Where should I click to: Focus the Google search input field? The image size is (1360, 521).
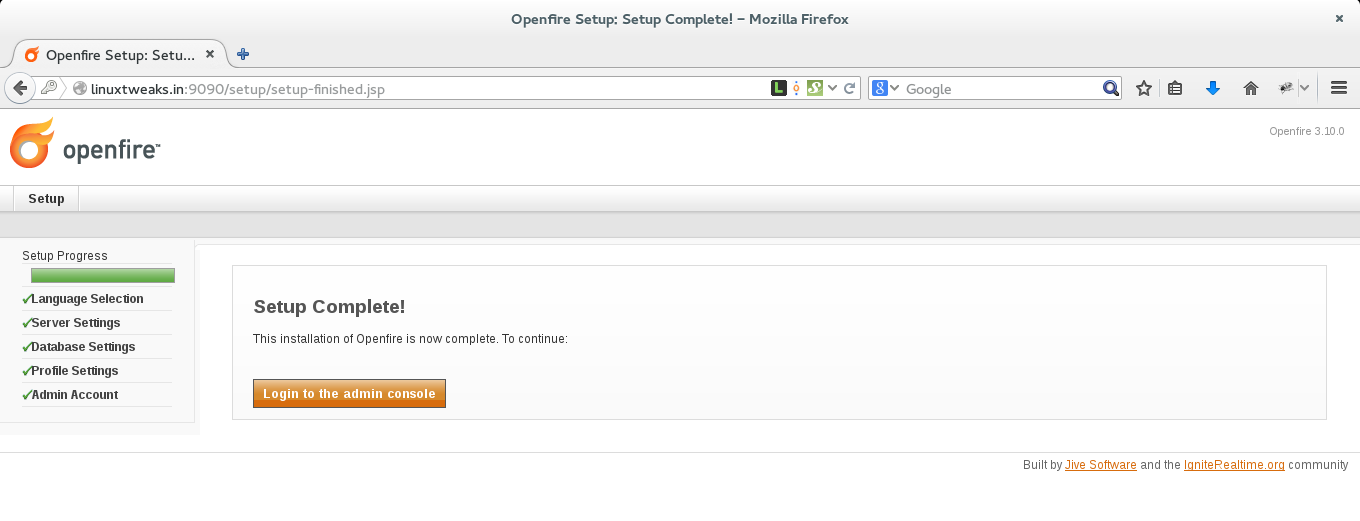click(1001, 88)
